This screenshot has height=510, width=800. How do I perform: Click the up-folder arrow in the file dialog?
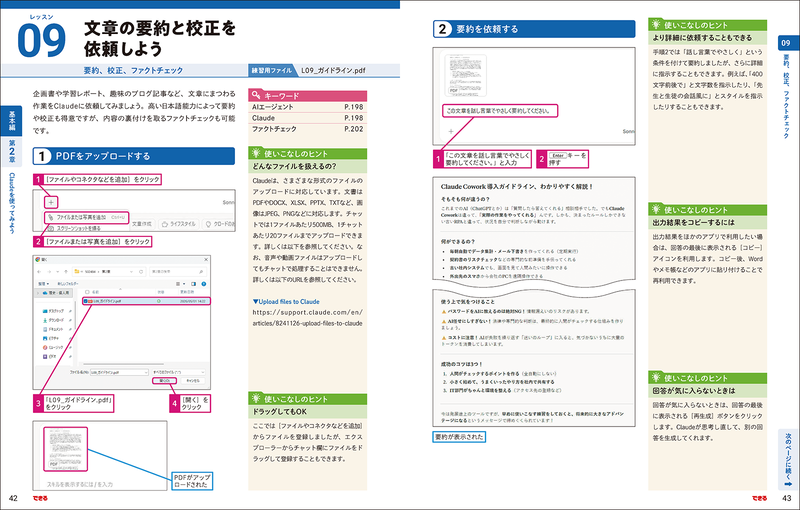tap(66, 272)
